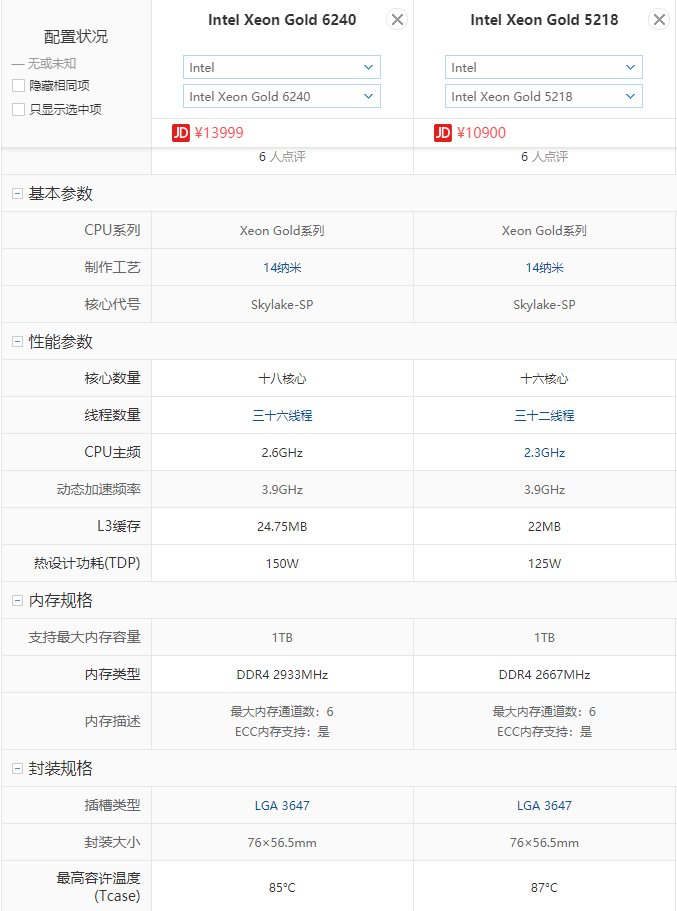Select the 热设计功耗(TDP) row label
Image resolution: width=677 pixels, height=911 pixels.
pyautogui.click(x=87, y=563)
